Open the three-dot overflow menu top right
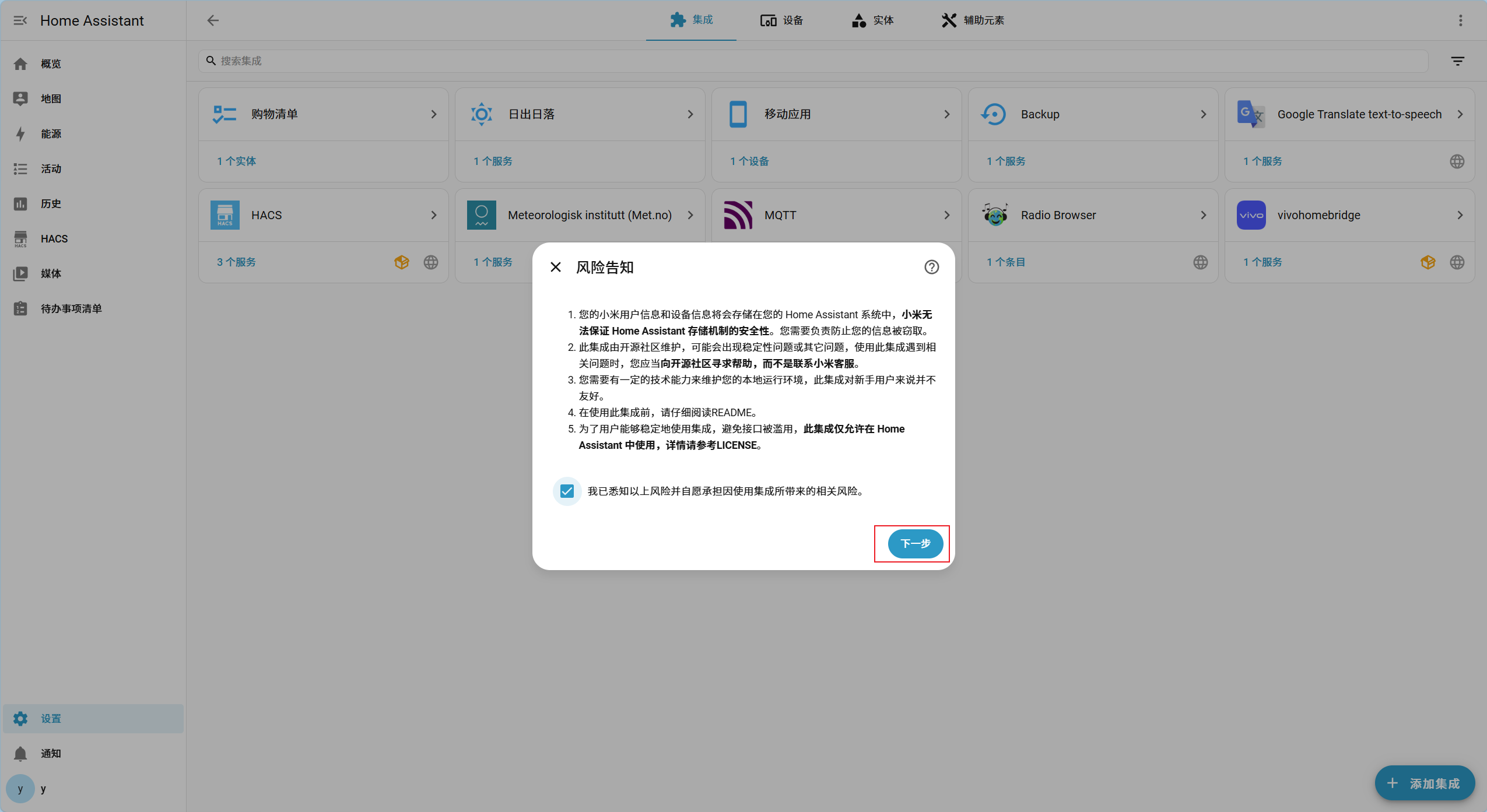Image resolution: width=1487 pixels, height=812 pixels. [1461, 20]
